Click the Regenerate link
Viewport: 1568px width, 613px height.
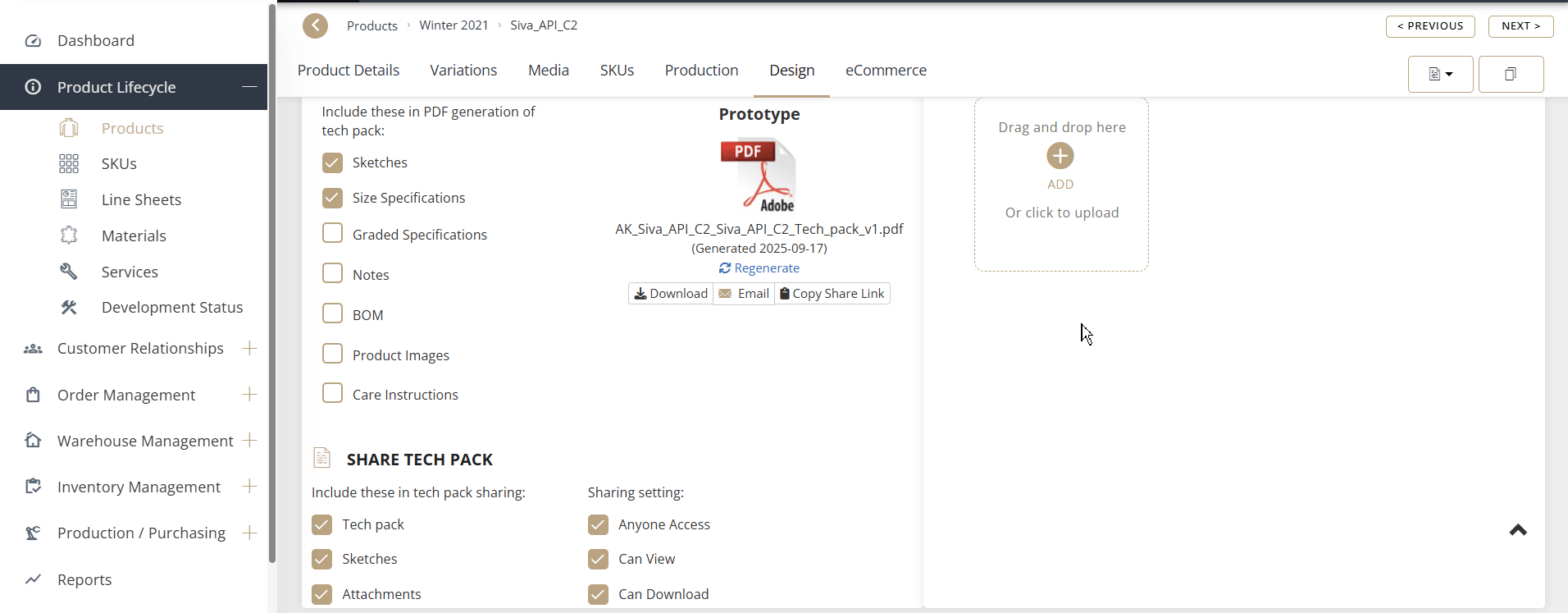[759, 268]
